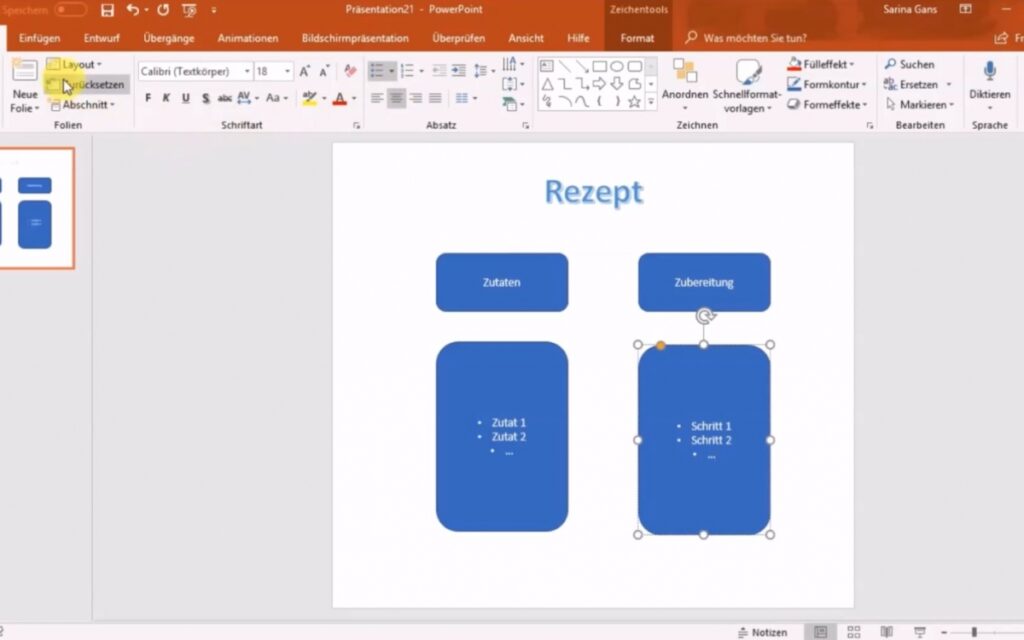
Task: Click the Suchen button
Action: [910, 64]
